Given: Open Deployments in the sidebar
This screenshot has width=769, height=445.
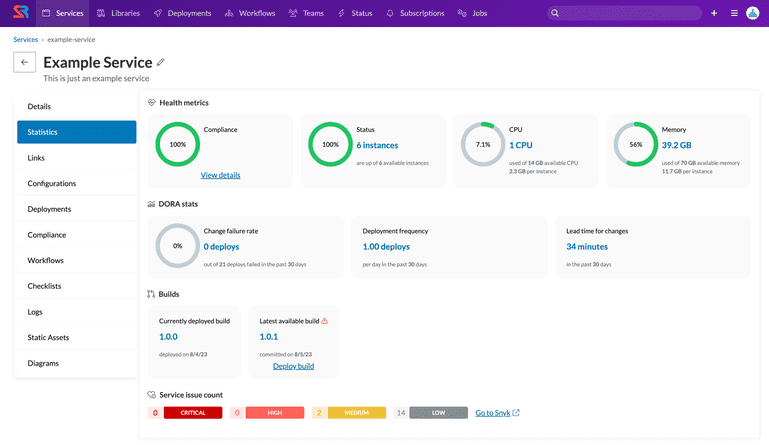Looking at the screenshot, I should (x=77, y=209).
